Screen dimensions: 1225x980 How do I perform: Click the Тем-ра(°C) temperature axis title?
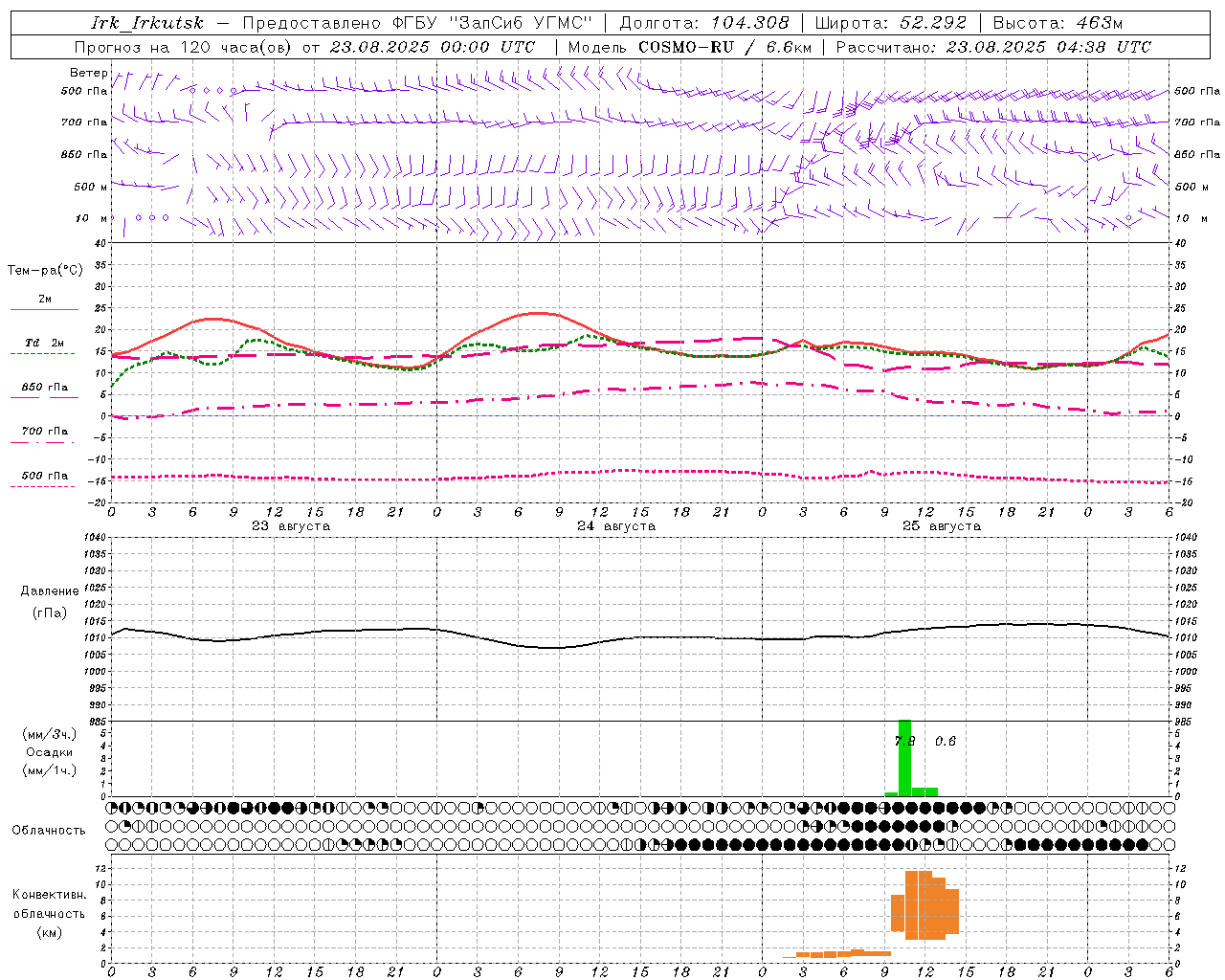tap(45, 271)
